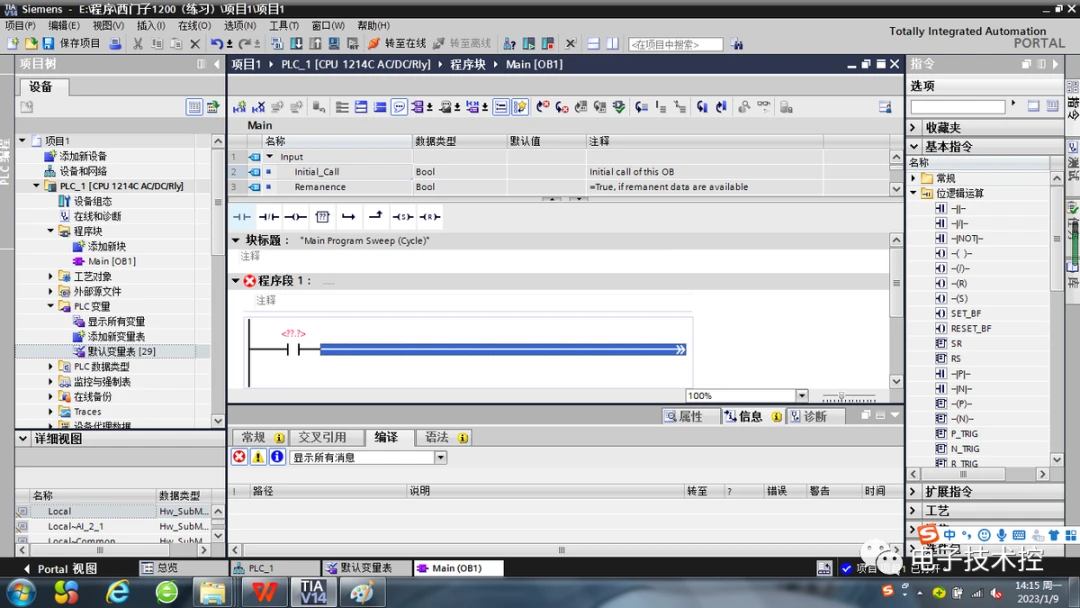Screen dimensions: 1080x608
Task: Open the 显示所有消息 filter dropdown
Action: coord(440,457)
